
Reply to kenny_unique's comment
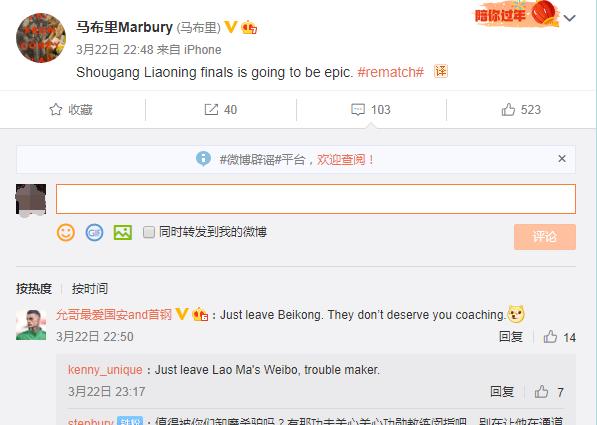pos(501,392)
